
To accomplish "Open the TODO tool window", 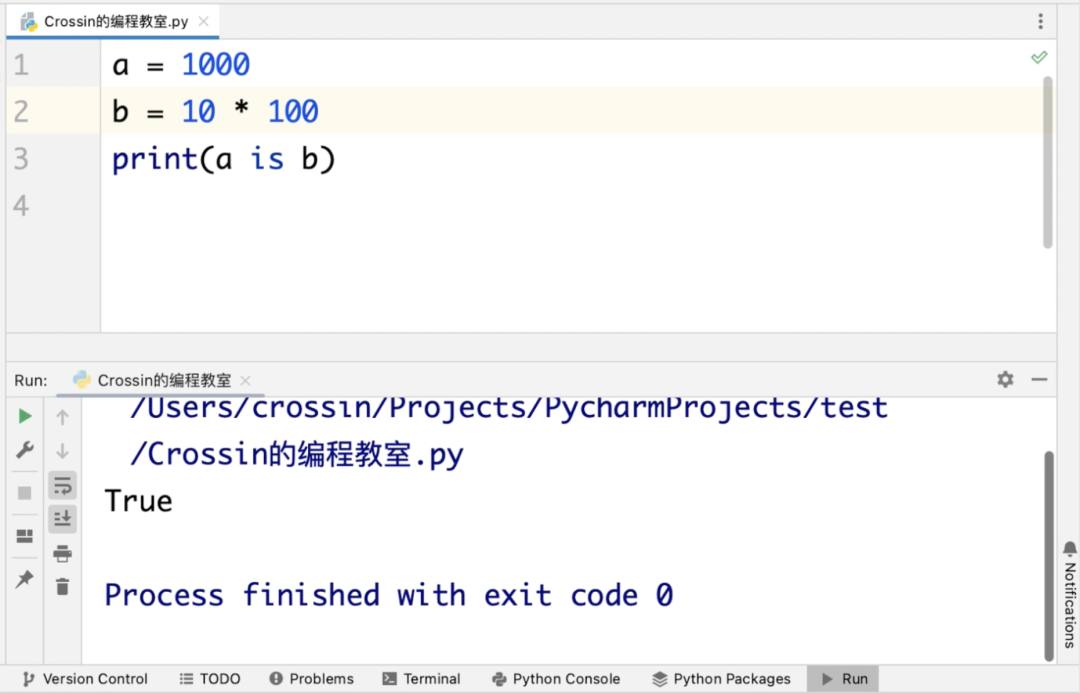I will pyautogui.click(x=210, y=679).
